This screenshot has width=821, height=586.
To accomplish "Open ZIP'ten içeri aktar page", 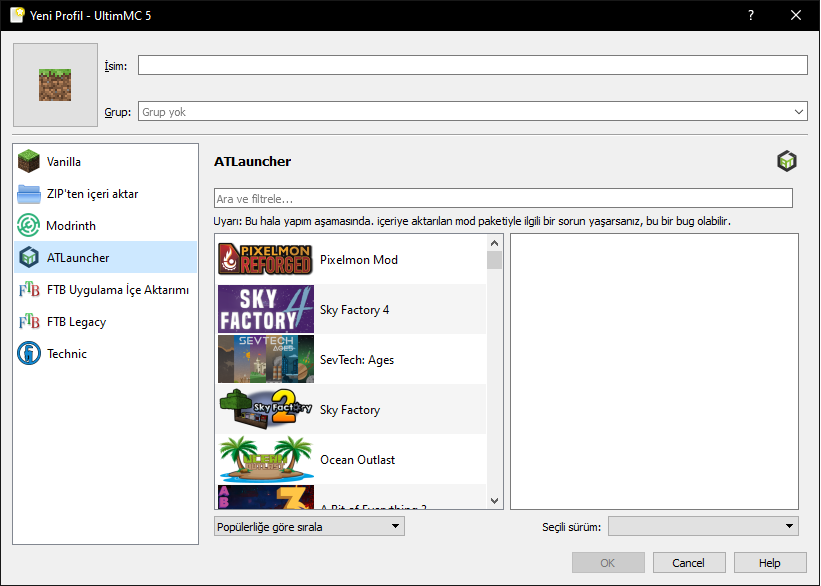I will (106, 194).
